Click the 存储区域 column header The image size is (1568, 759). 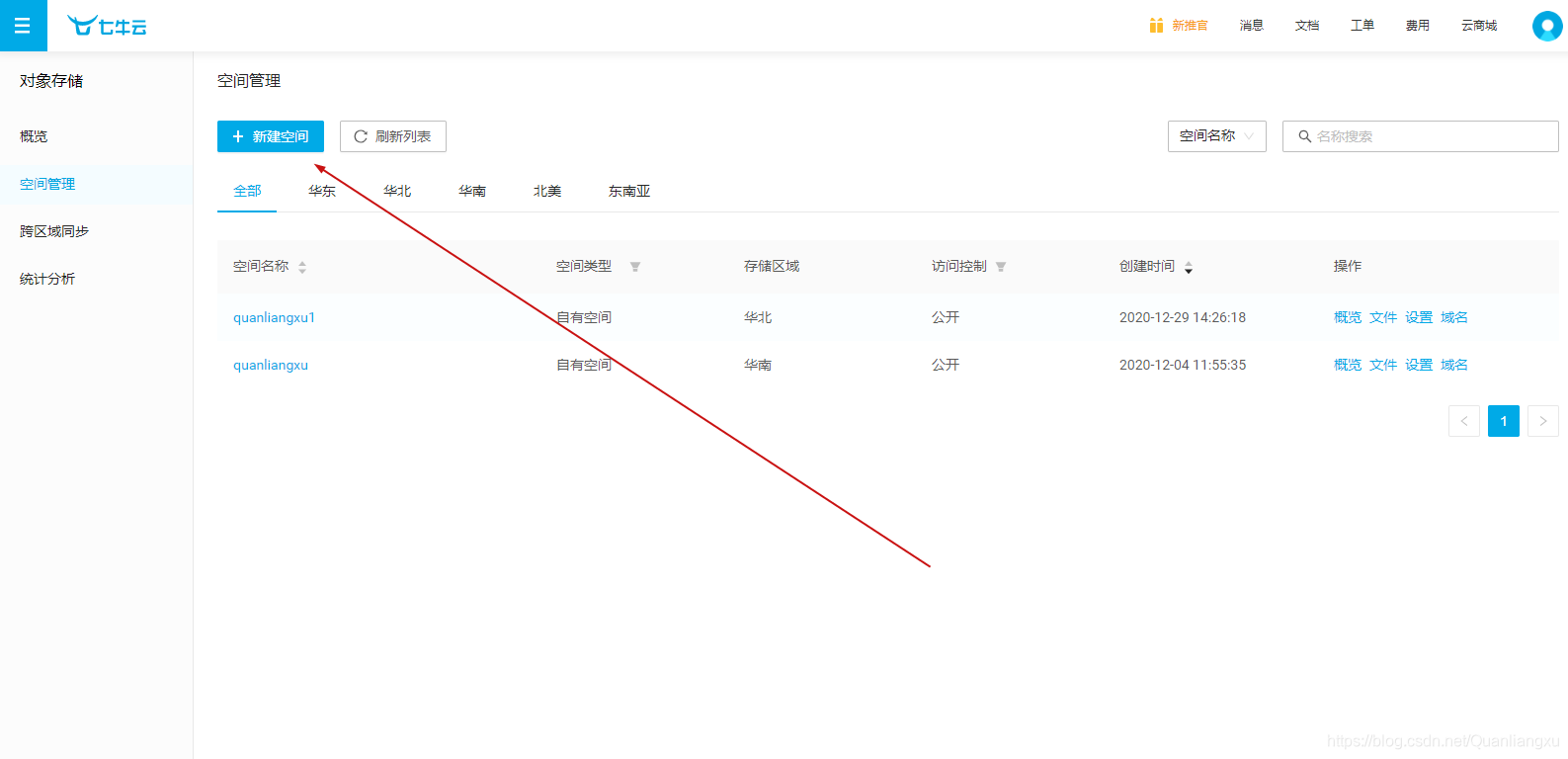coord(772,266)
